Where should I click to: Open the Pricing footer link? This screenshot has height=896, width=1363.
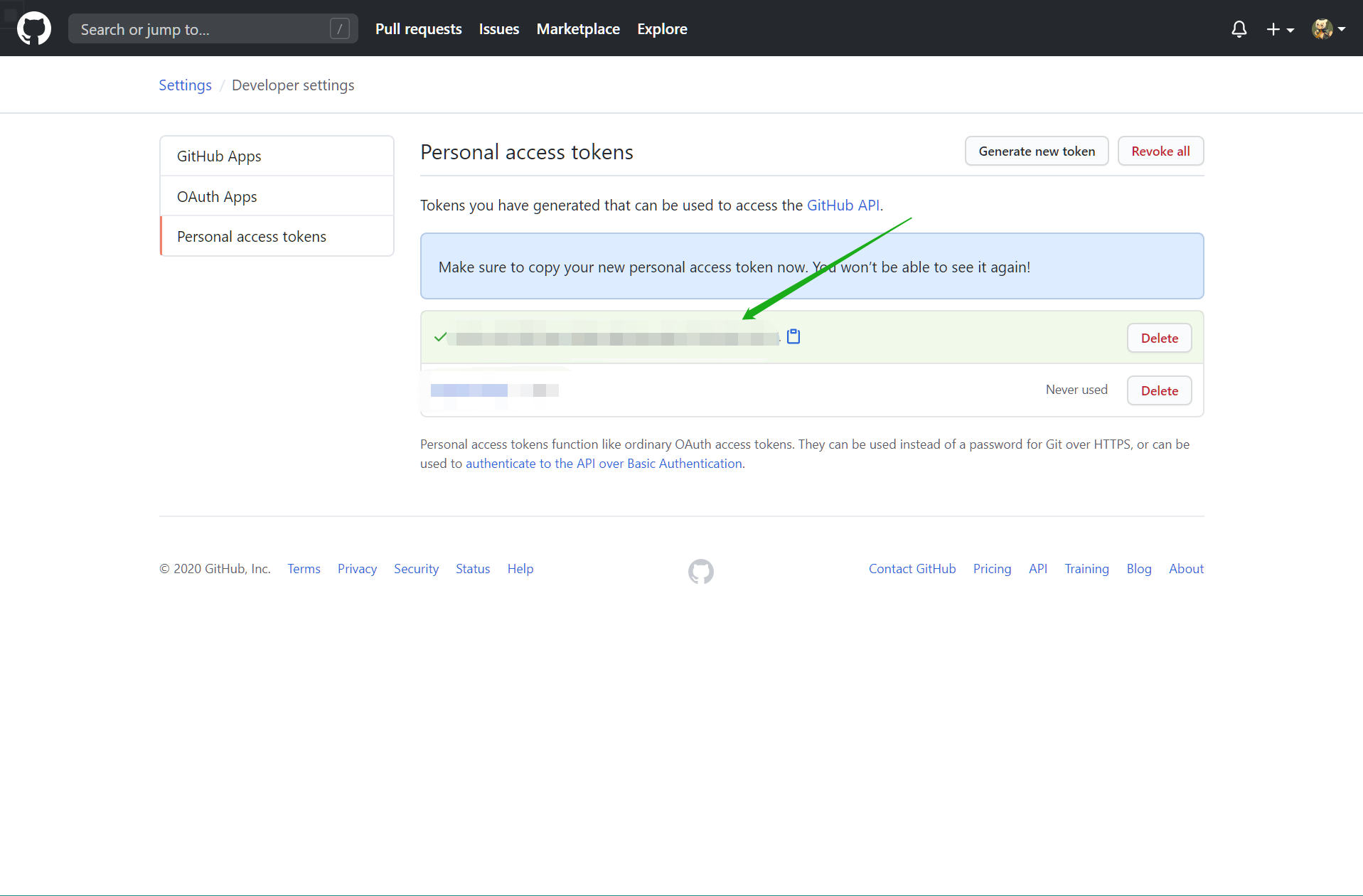(x=992, y=568)
